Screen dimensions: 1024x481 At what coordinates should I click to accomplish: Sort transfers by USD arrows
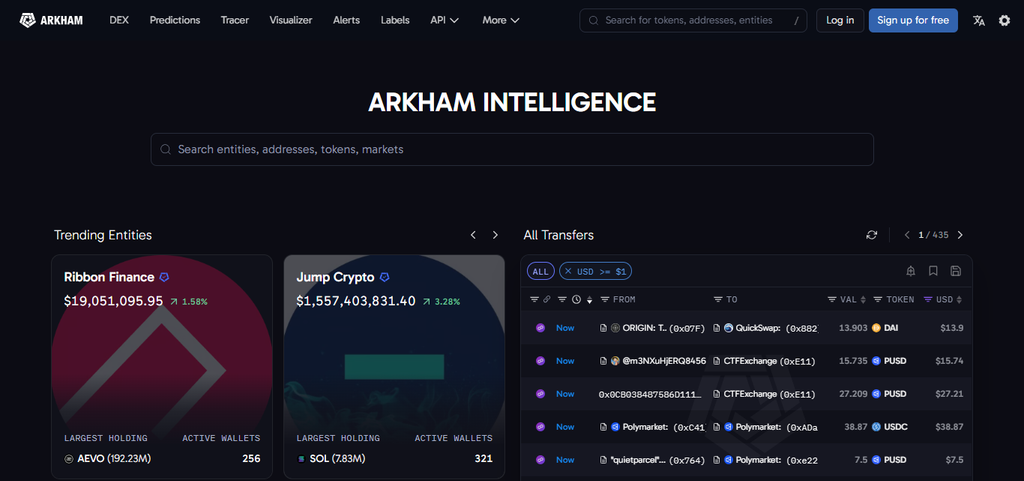tap(959, 300)
